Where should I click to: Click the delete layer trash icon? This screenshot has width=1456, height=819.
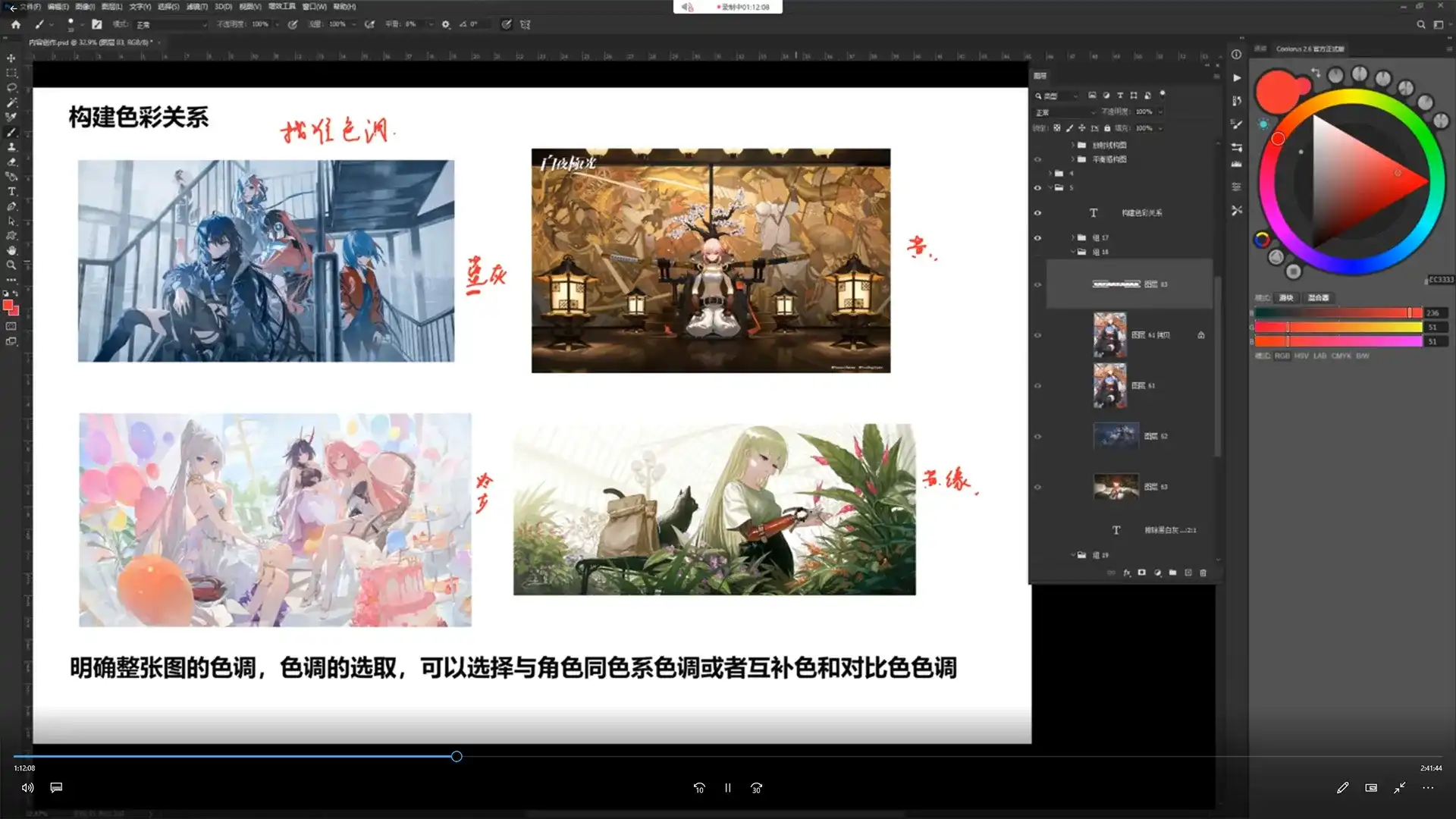(x=1203, y=573)
